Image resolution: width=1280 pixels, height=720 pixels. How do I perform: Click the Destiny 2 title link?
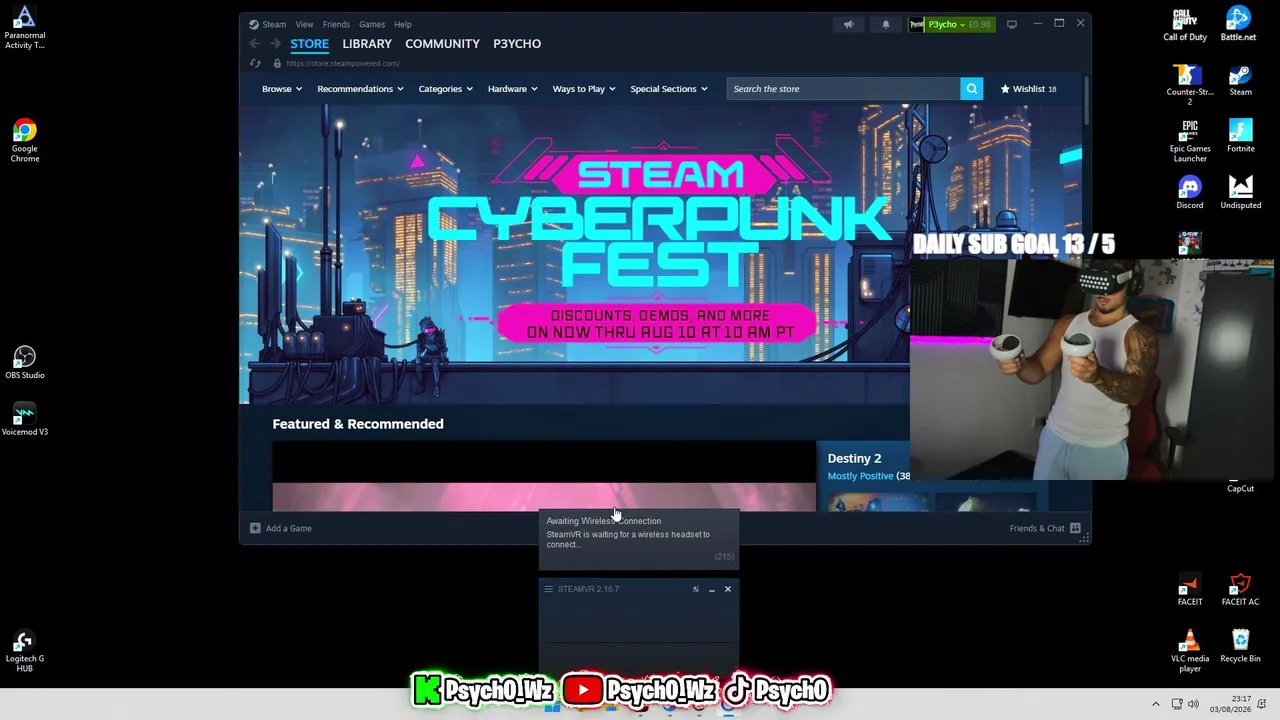(x=854, y=458)
